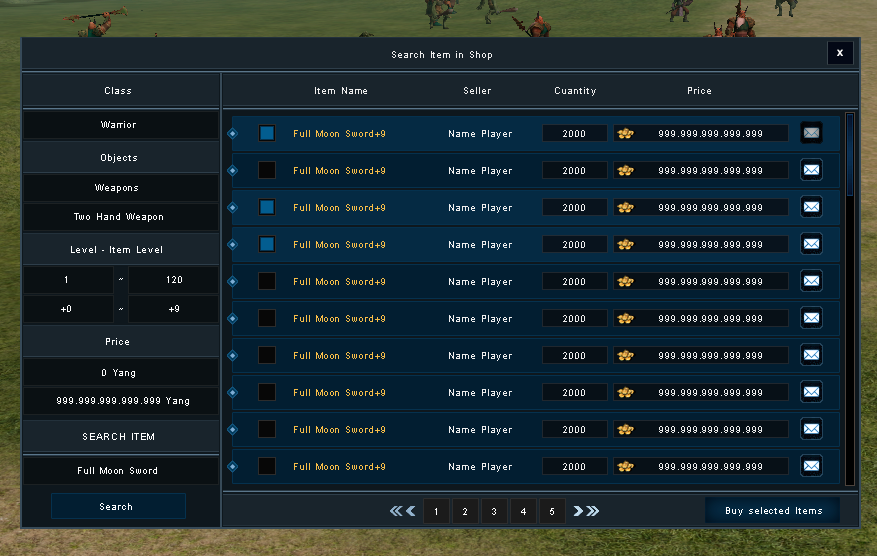Screen dimensions: 877x556
Task: Go to results page 4
Action: point(523,511)
